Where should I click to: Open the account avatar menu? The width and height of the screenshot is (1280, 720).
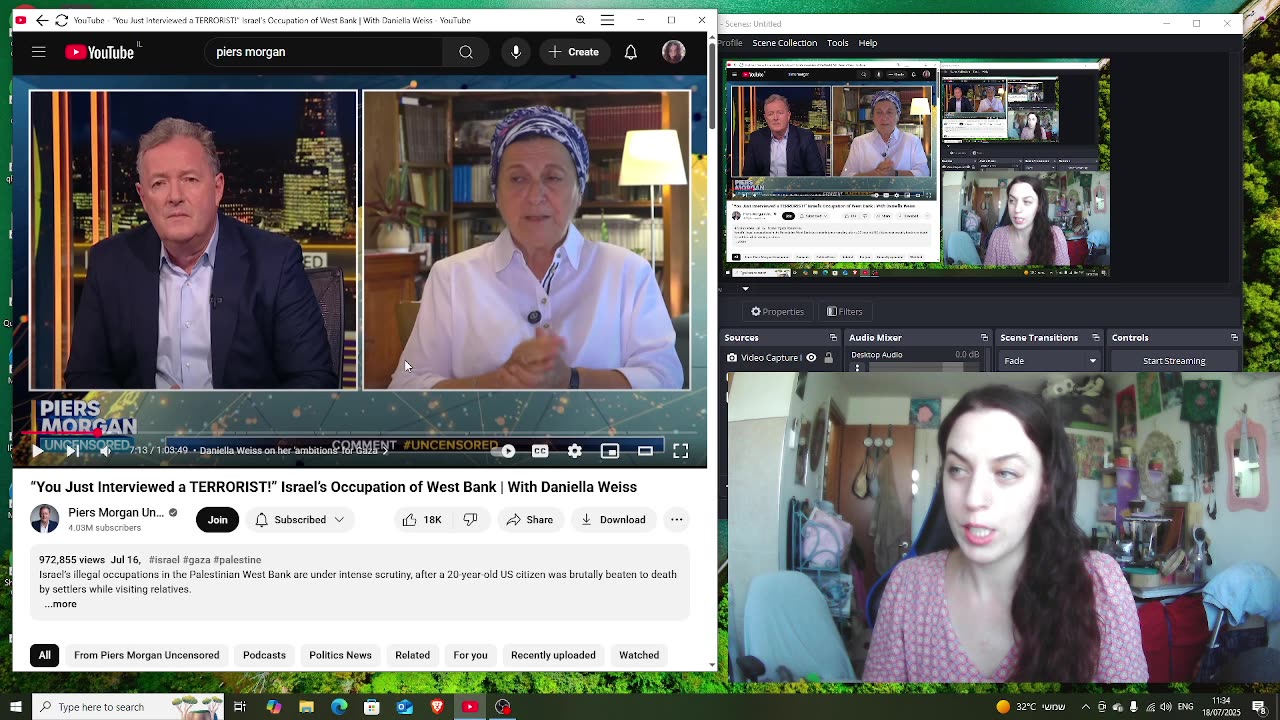673,52
